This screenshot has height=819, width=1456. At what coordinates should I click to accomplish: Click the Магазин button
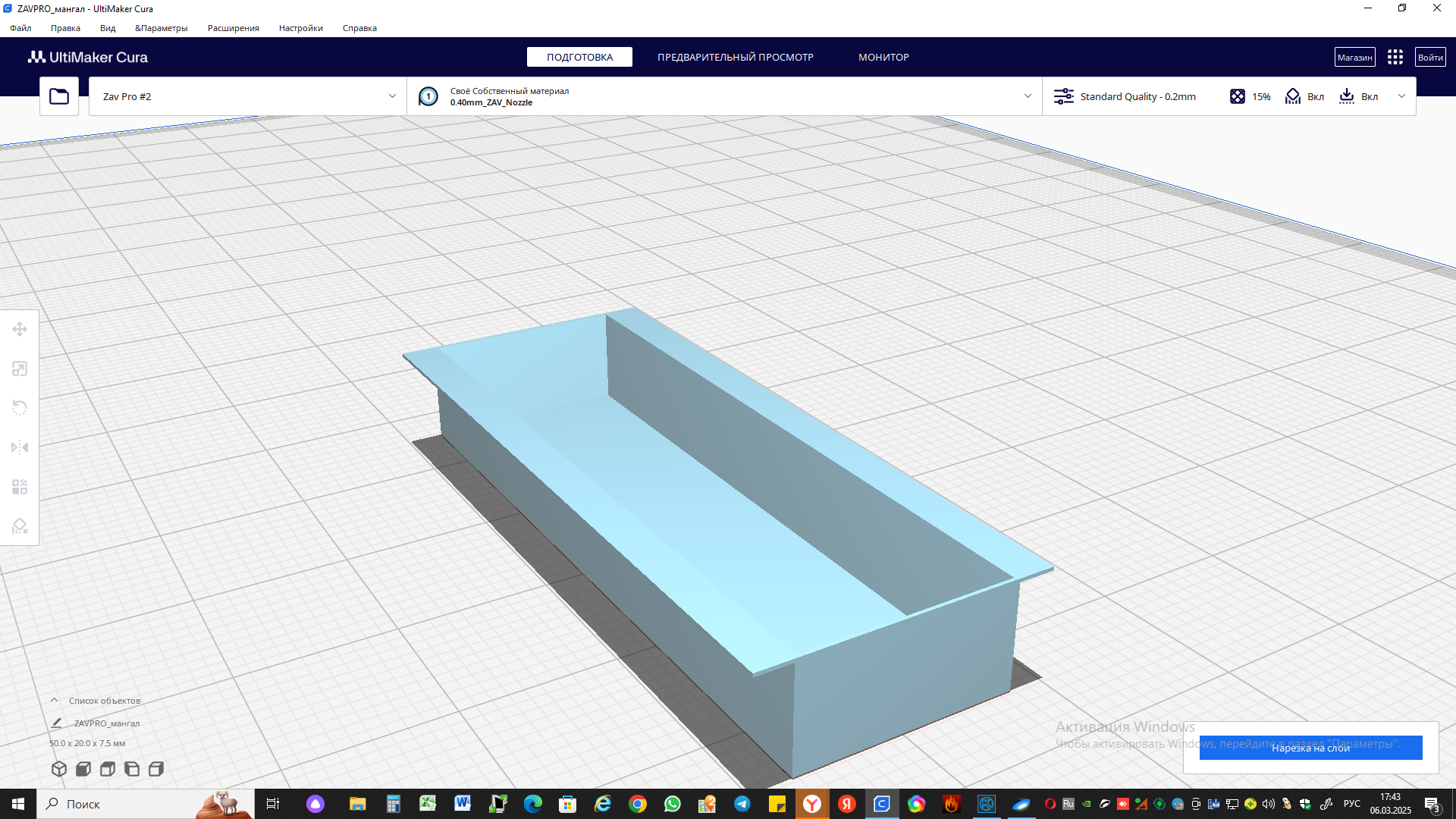1354,58
